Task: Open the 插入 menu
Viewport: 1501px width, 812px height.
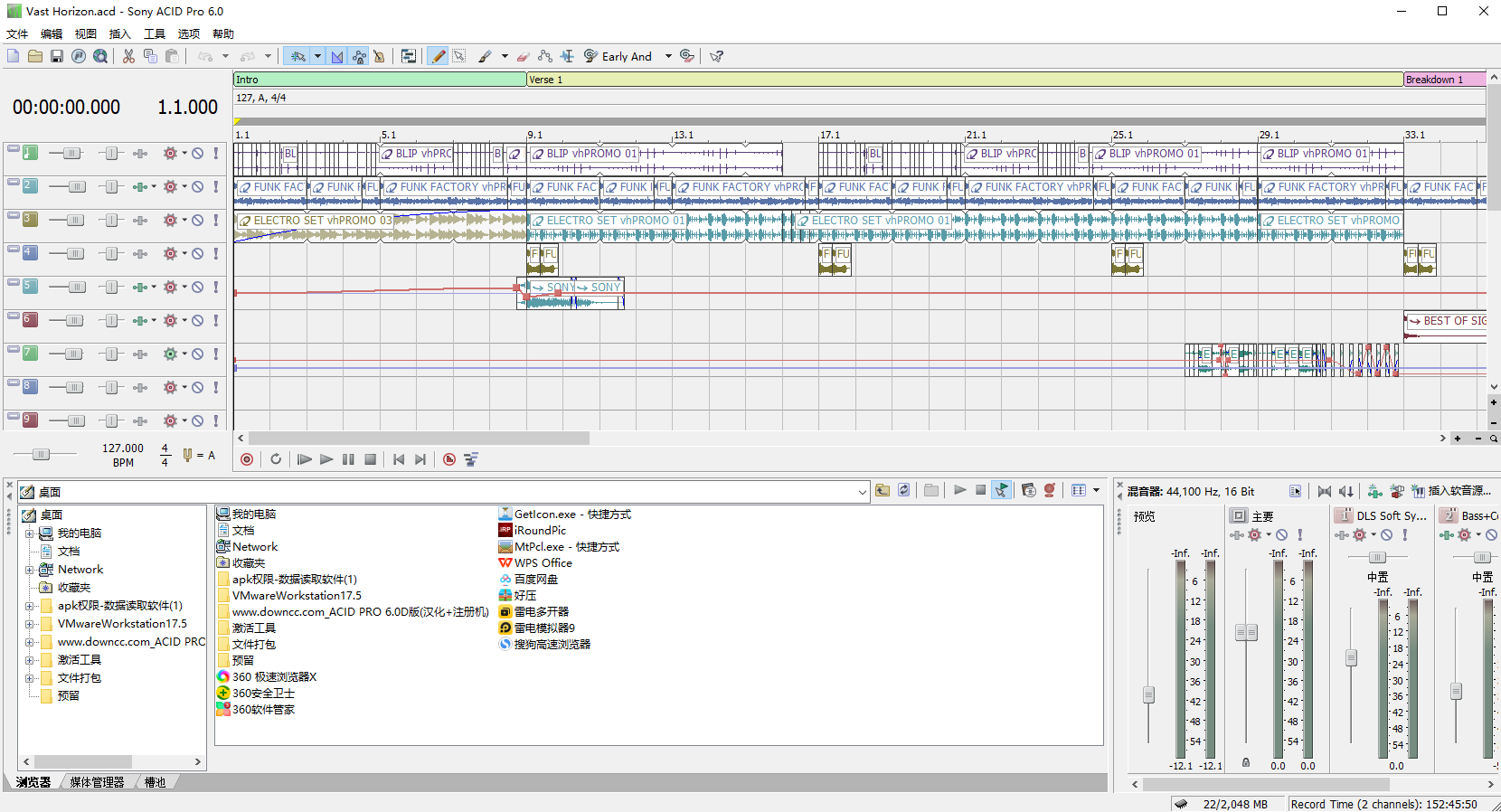Action: click(119, 34)
